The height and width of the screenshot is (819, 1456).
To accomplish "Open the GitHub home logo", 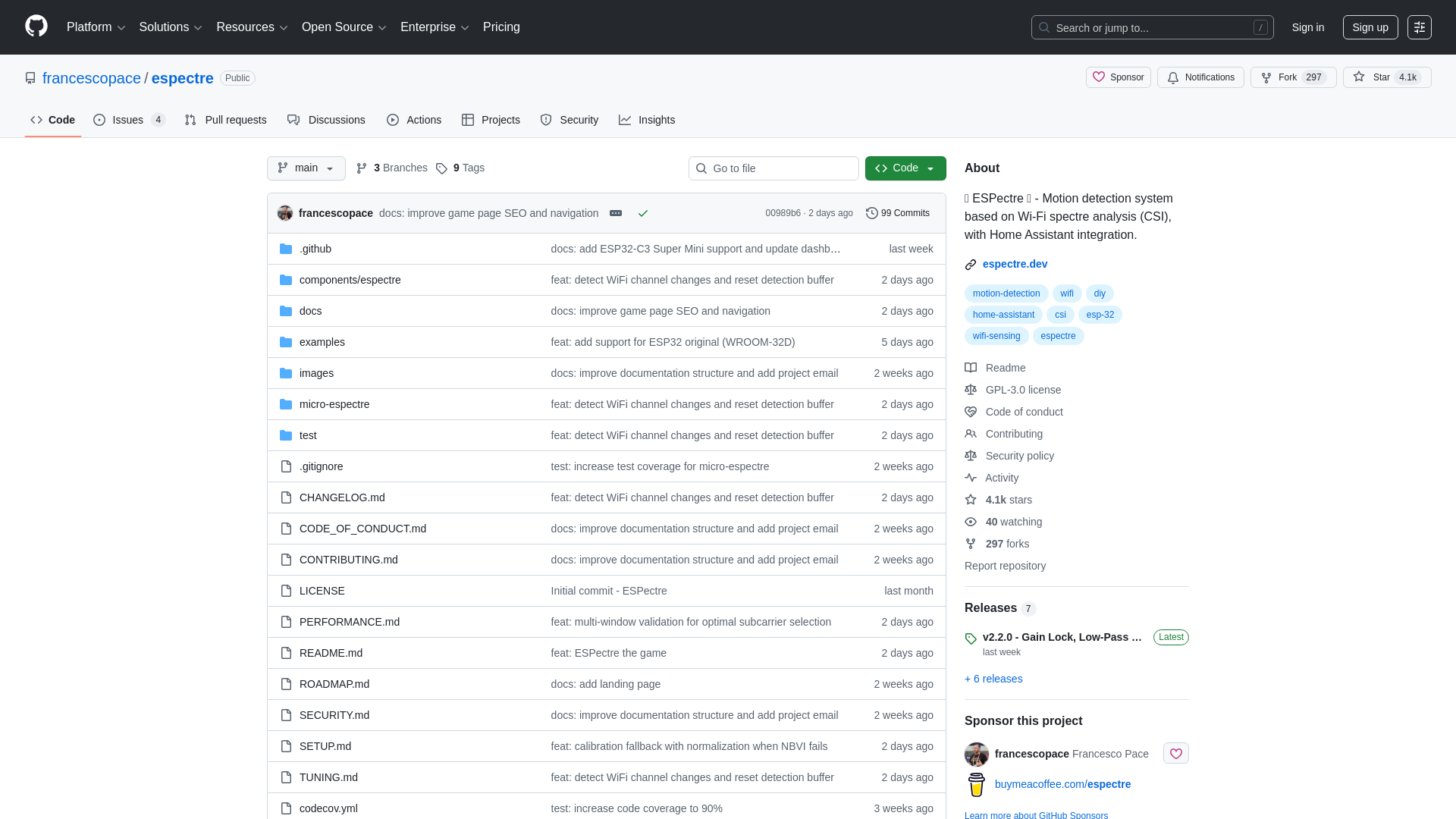I will pos(35,27).
